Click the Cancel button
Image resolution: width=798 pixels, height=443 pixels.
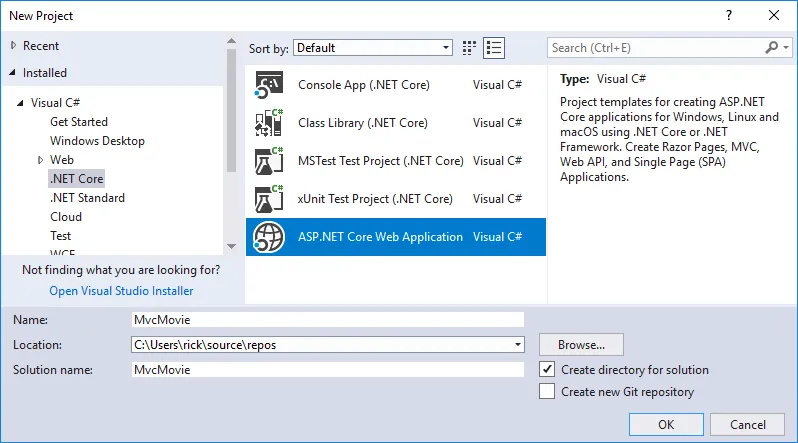748,425
